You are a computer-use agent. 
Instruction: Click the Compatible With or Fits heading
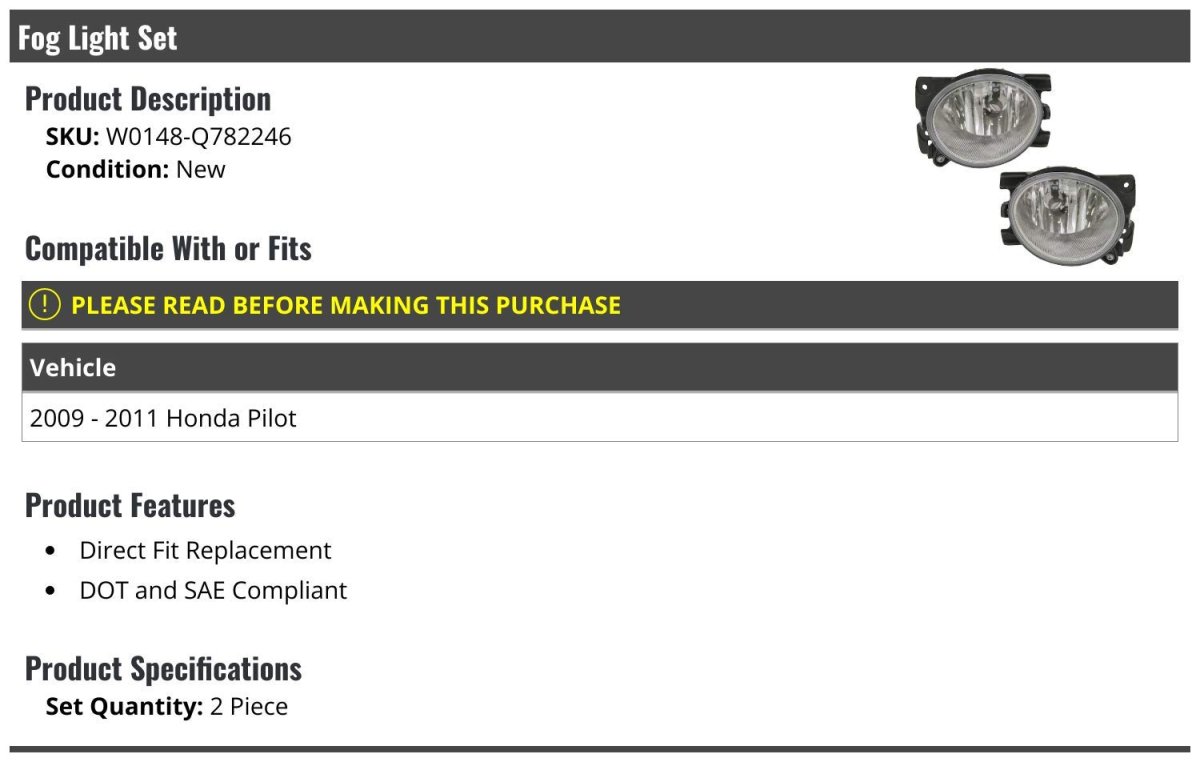168,249
